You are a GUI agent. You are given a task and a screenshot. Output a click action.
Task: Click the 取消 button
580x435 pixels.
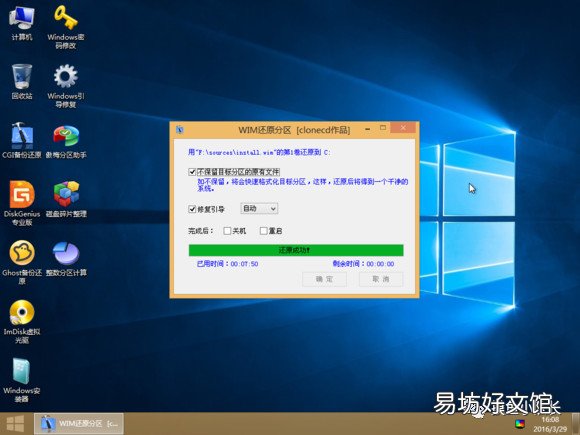click(x=381, y=279)
